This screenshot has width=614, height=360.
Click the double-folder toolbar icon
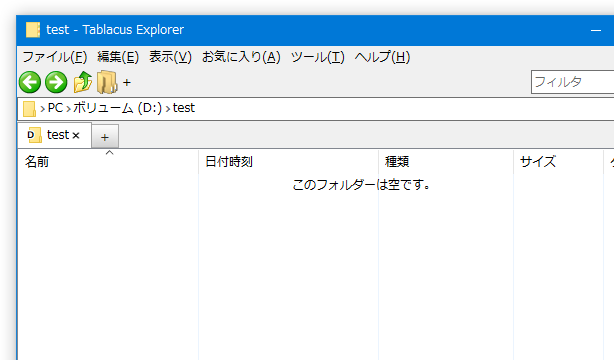(x=107, y=82)
